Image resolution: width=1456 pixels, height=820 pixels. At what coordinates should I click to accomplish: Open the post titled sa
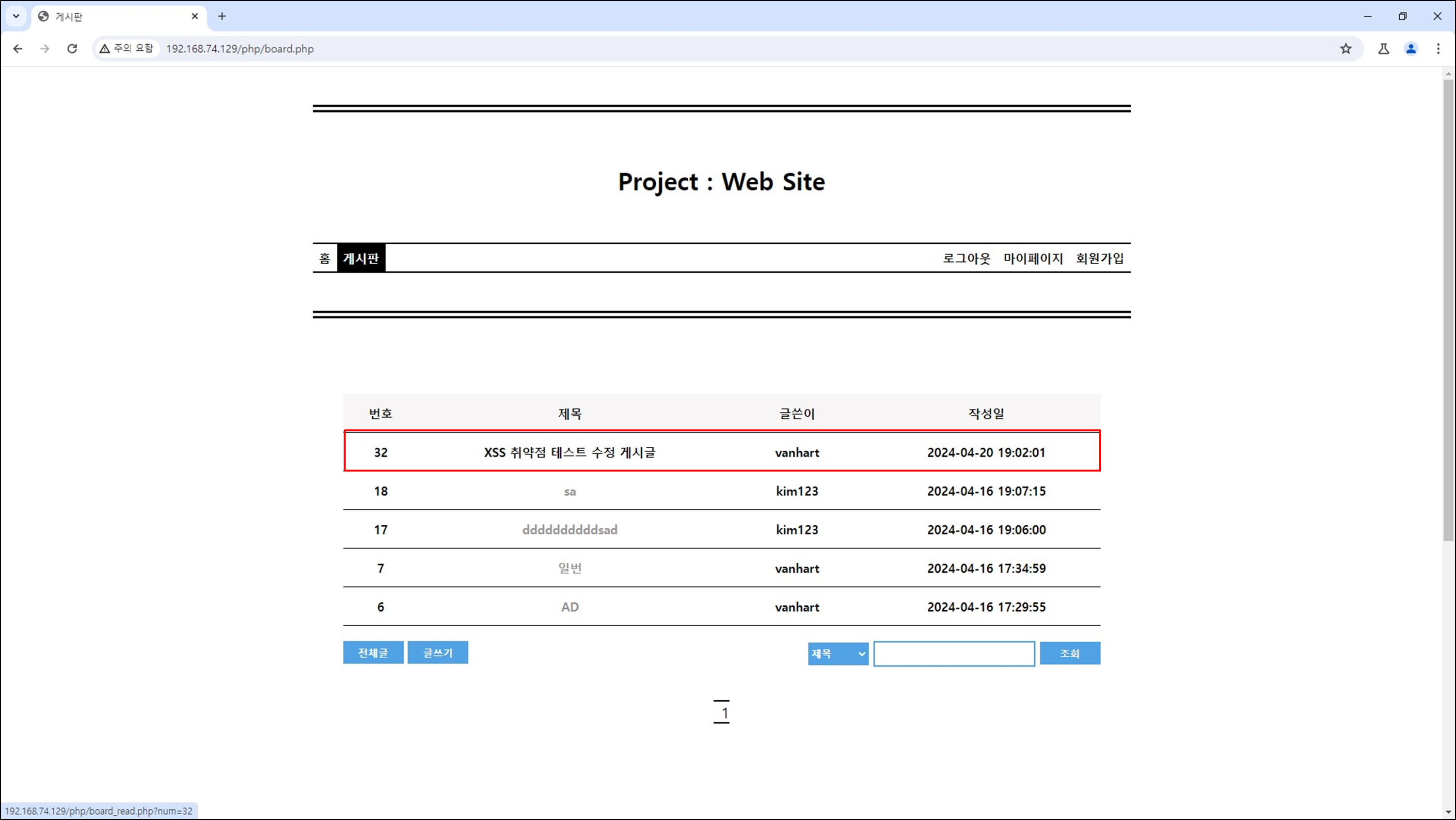tap(570, 492)
